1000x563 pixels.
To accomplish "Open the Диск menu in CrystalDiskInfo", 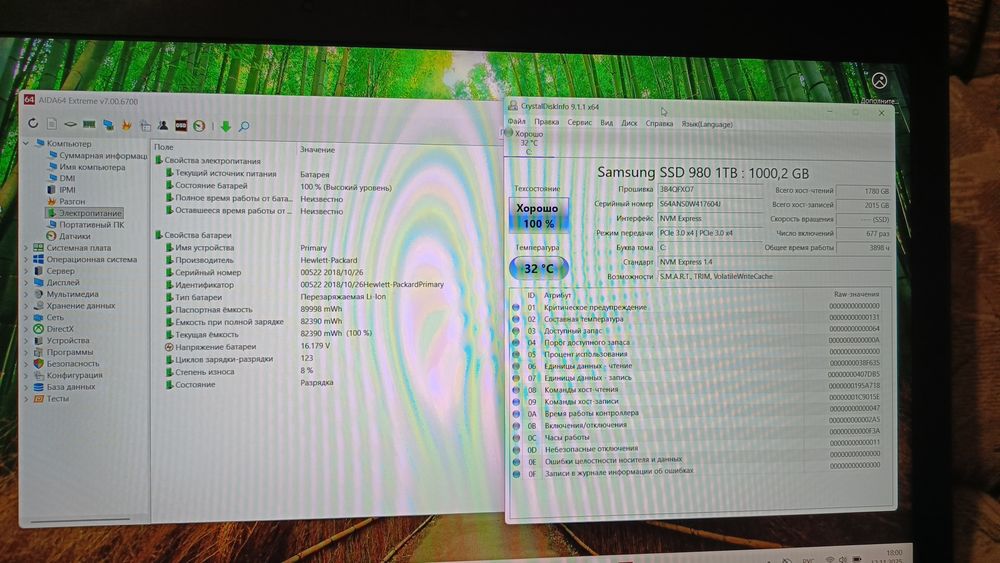I will pos(629,123).
